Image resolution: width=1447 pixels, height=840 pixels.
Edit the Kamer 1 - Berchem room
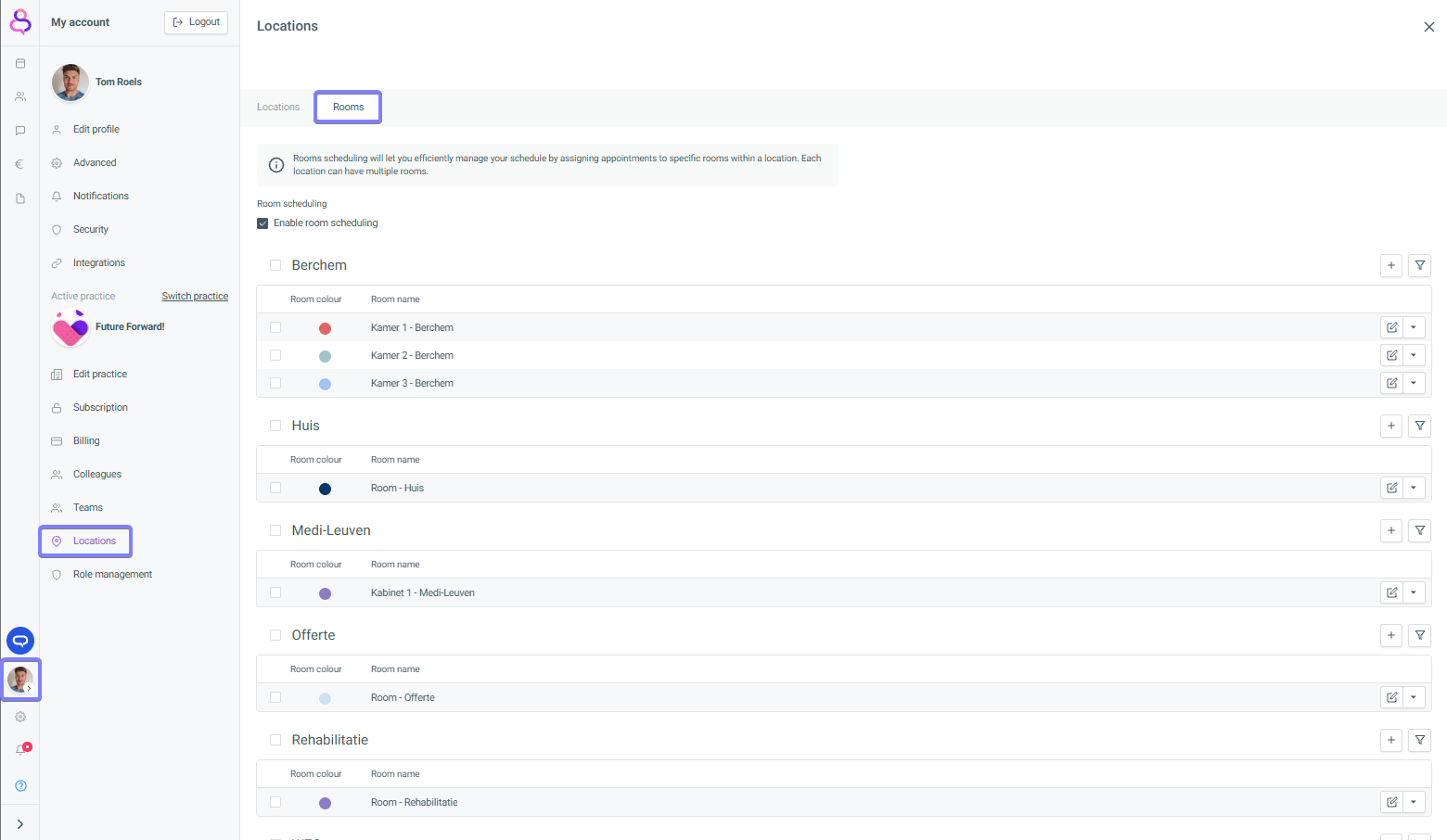(x=1391, y=327)
